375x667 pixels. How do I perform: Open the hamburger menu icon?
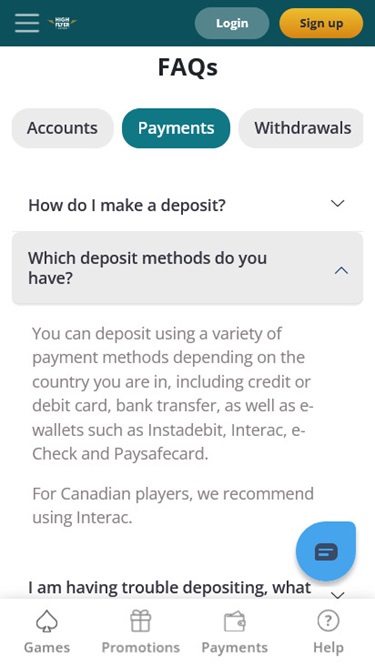click(x=27, y=23)
